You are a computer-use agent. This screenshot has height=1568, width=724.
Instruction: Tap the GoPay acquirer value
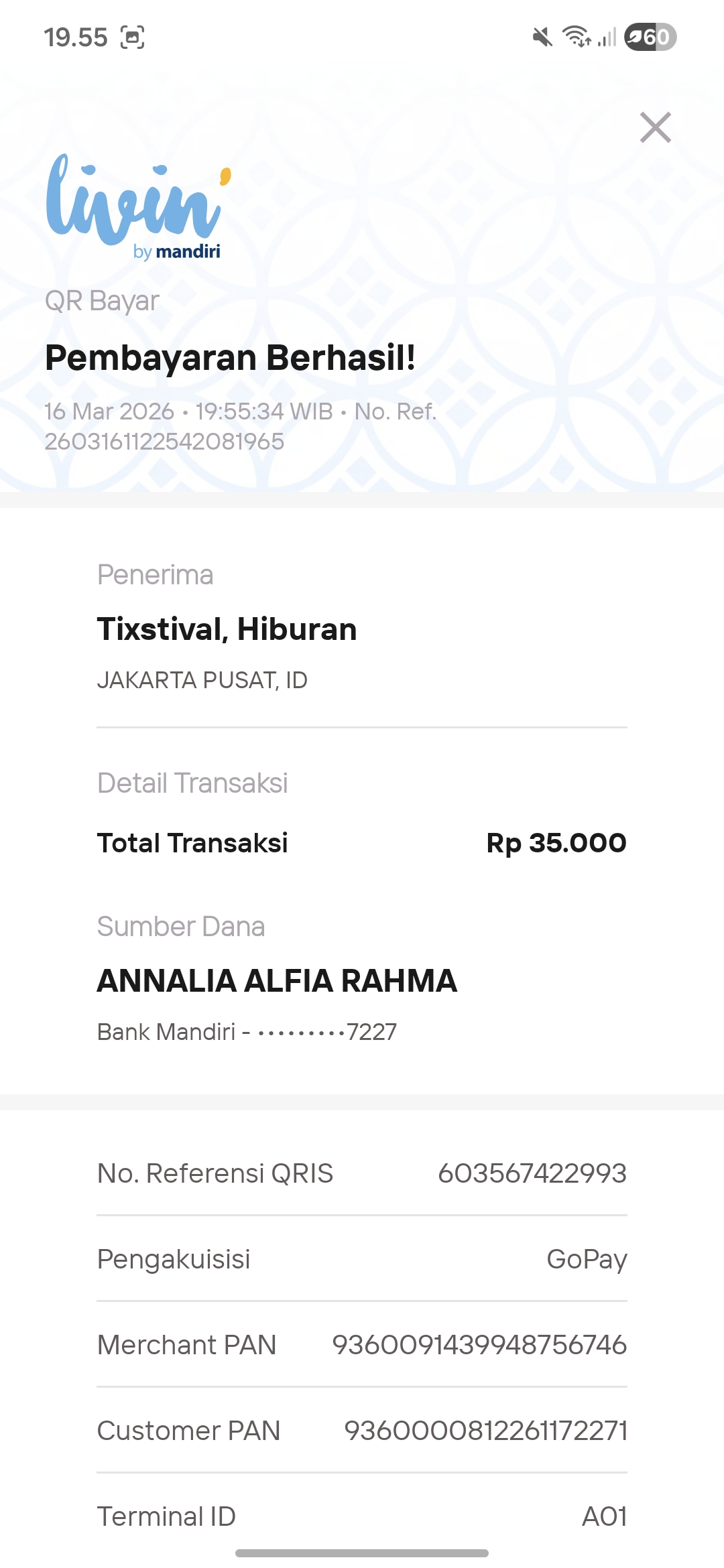[x=587, y=1259]
